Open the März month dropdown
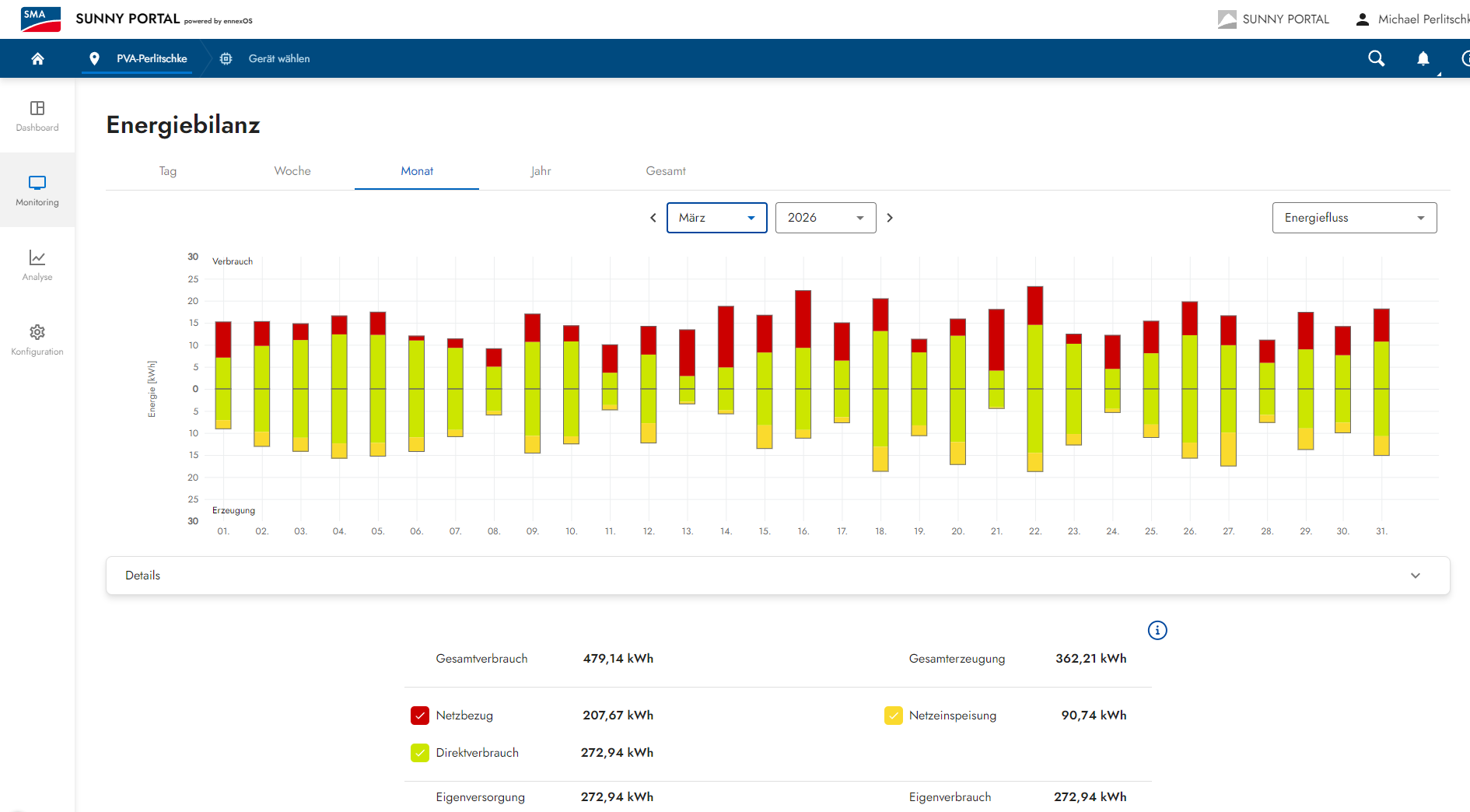This screenshot has width=1470, height=812. click(716, 218)
